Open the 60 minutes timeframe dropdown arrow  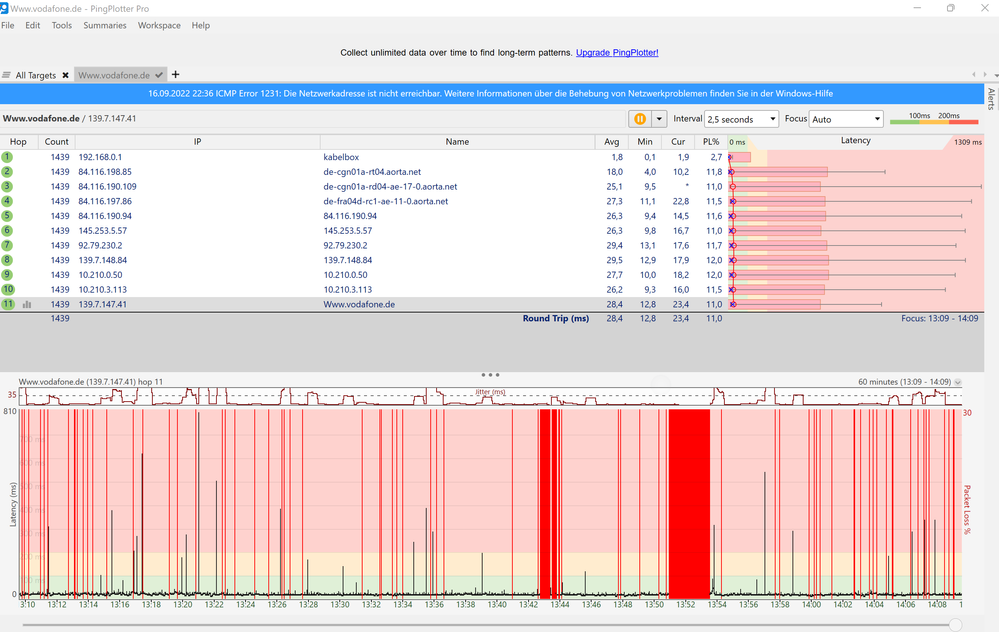(958, 382)
